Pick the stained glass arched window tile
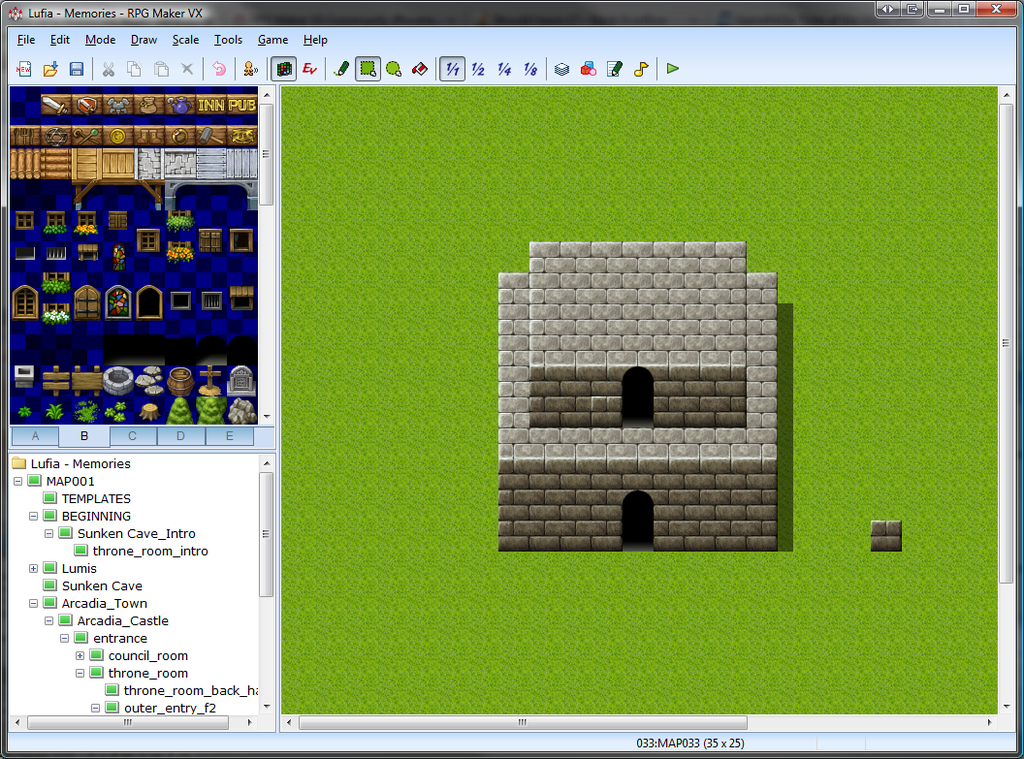 [118, 302]
